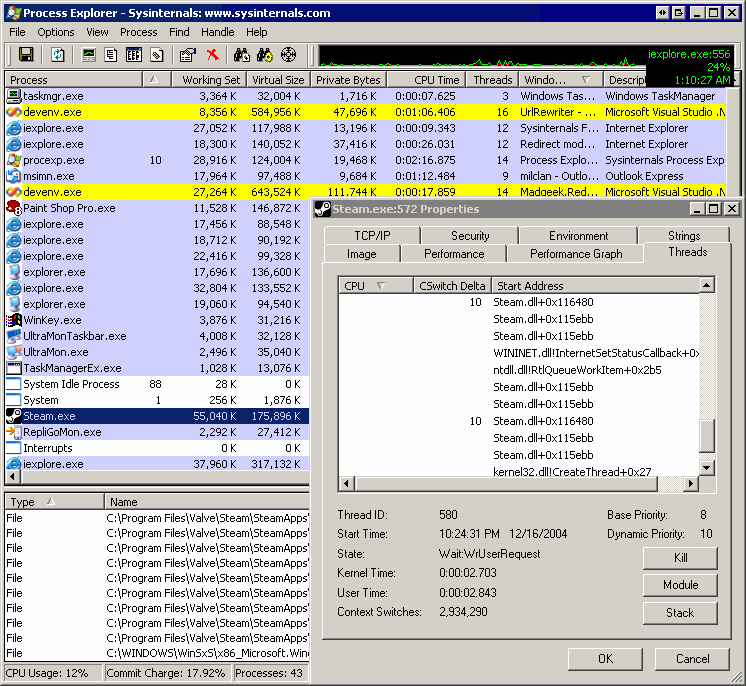Switch to the Performance Graph tab
The image size is (746, 686).
tap(576, 254)
